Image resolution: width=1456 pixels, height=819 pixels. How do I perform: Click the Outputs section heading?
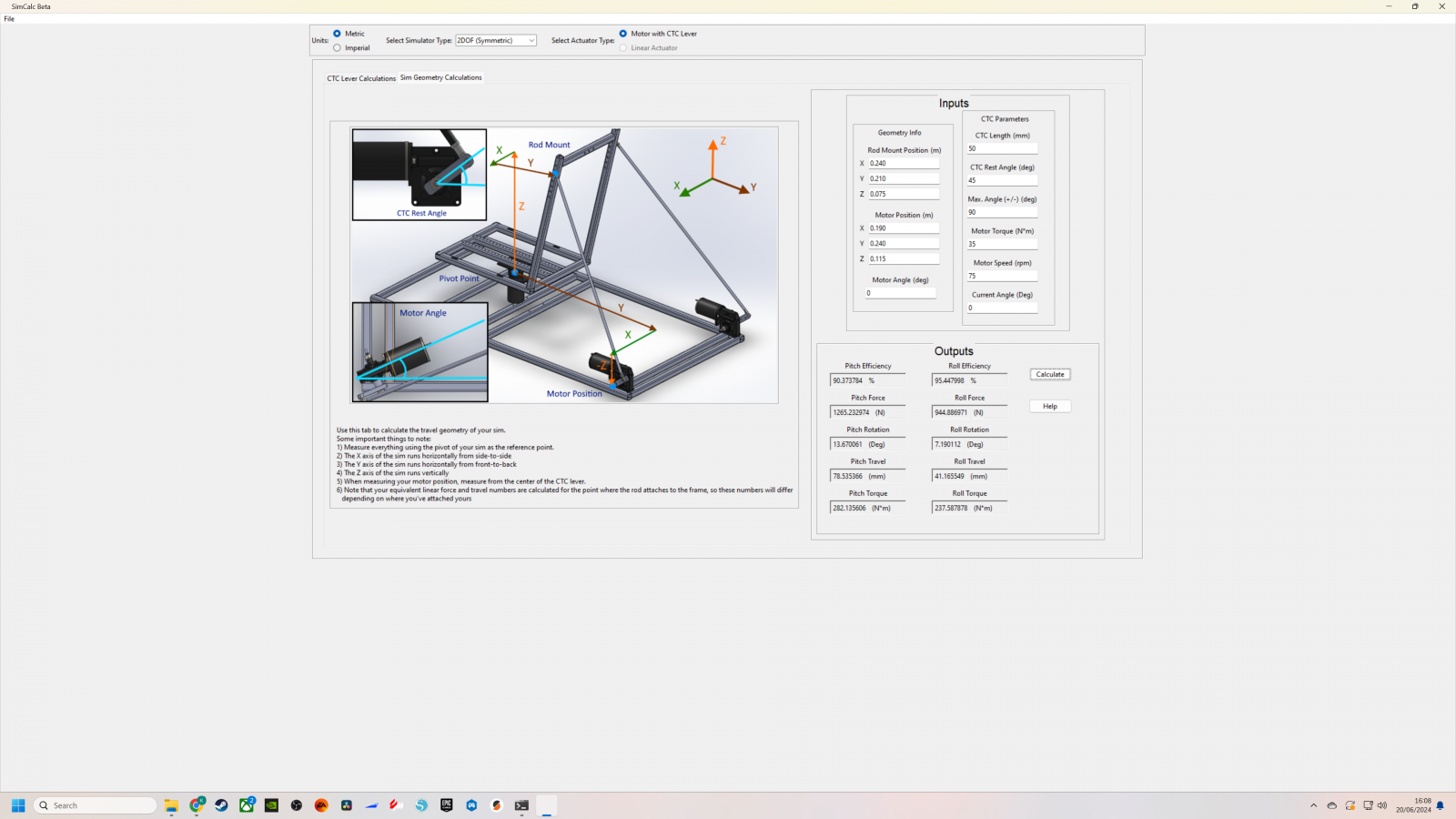point(954,351)
